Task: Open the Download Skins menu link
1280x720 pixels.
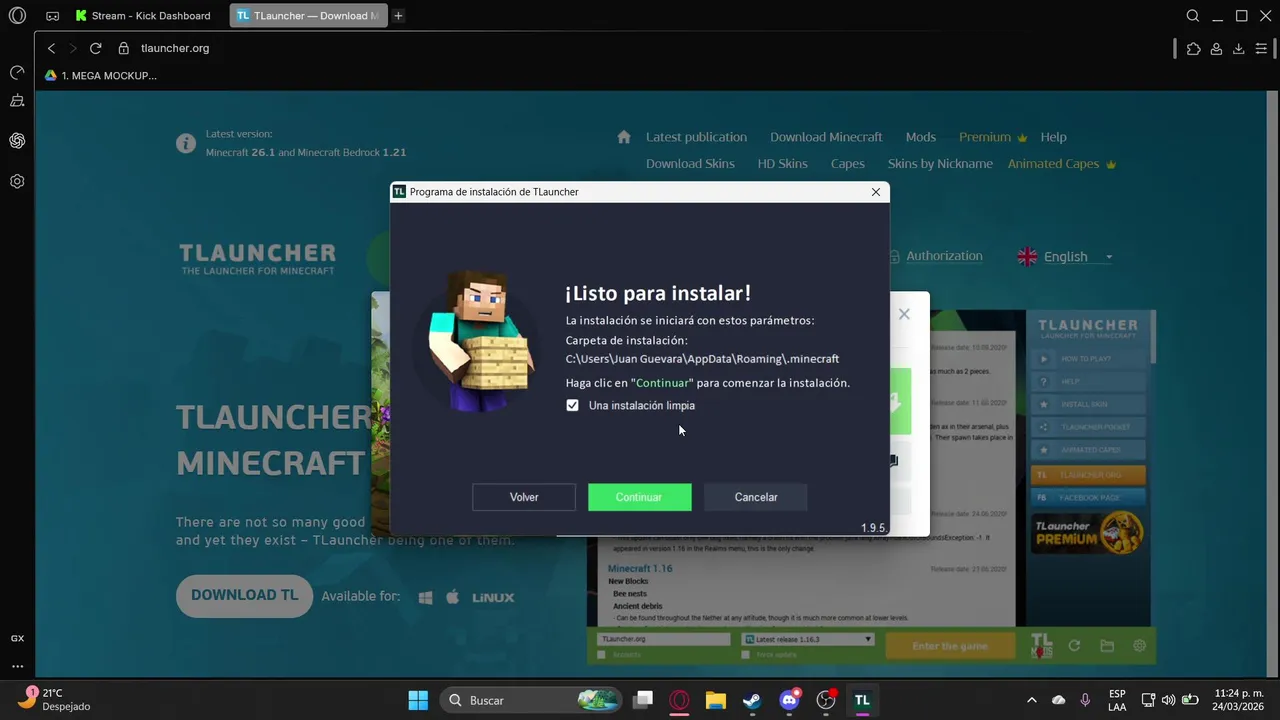Action: (690, 164)
